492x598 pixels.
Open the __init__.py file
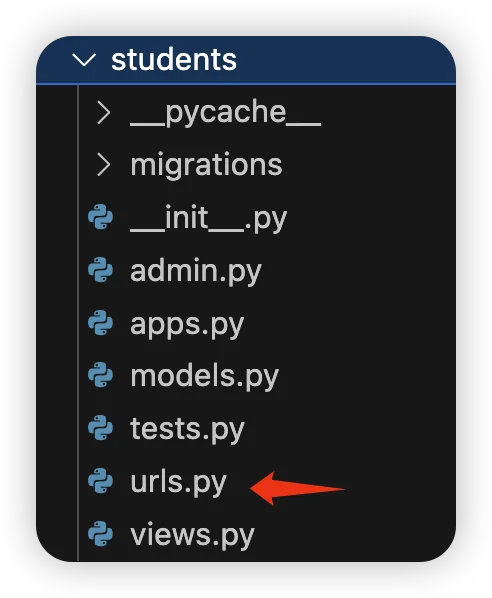click(x=208, y=219)
